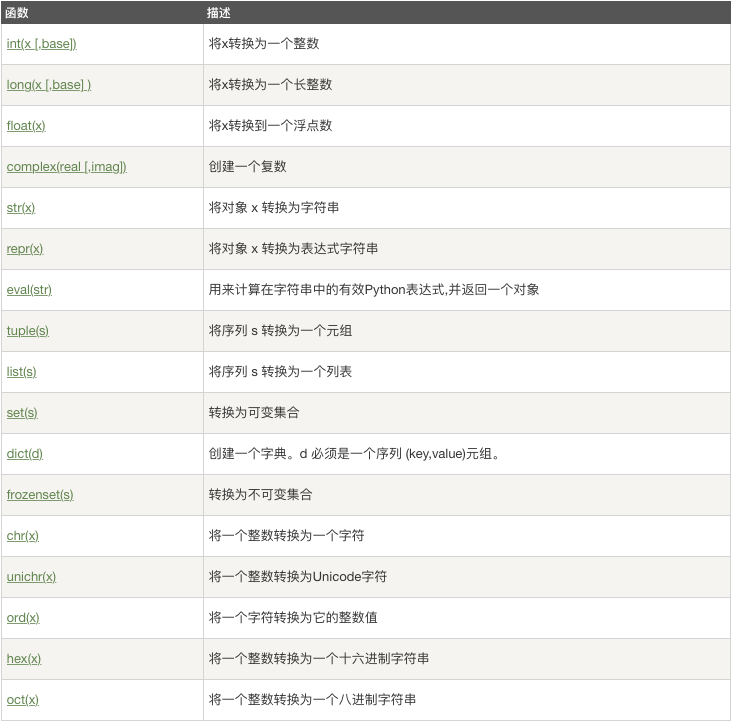
Task: Follow the frozenset(s) link
Action: [40, 495]
